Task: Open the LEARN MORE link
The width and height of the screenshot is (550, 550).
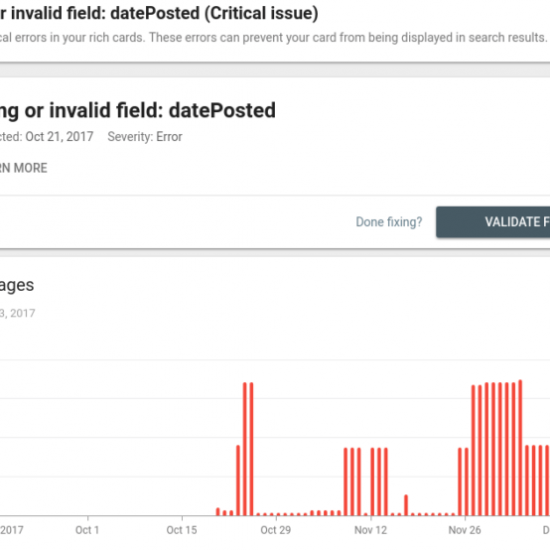Action: coord(24,168)
